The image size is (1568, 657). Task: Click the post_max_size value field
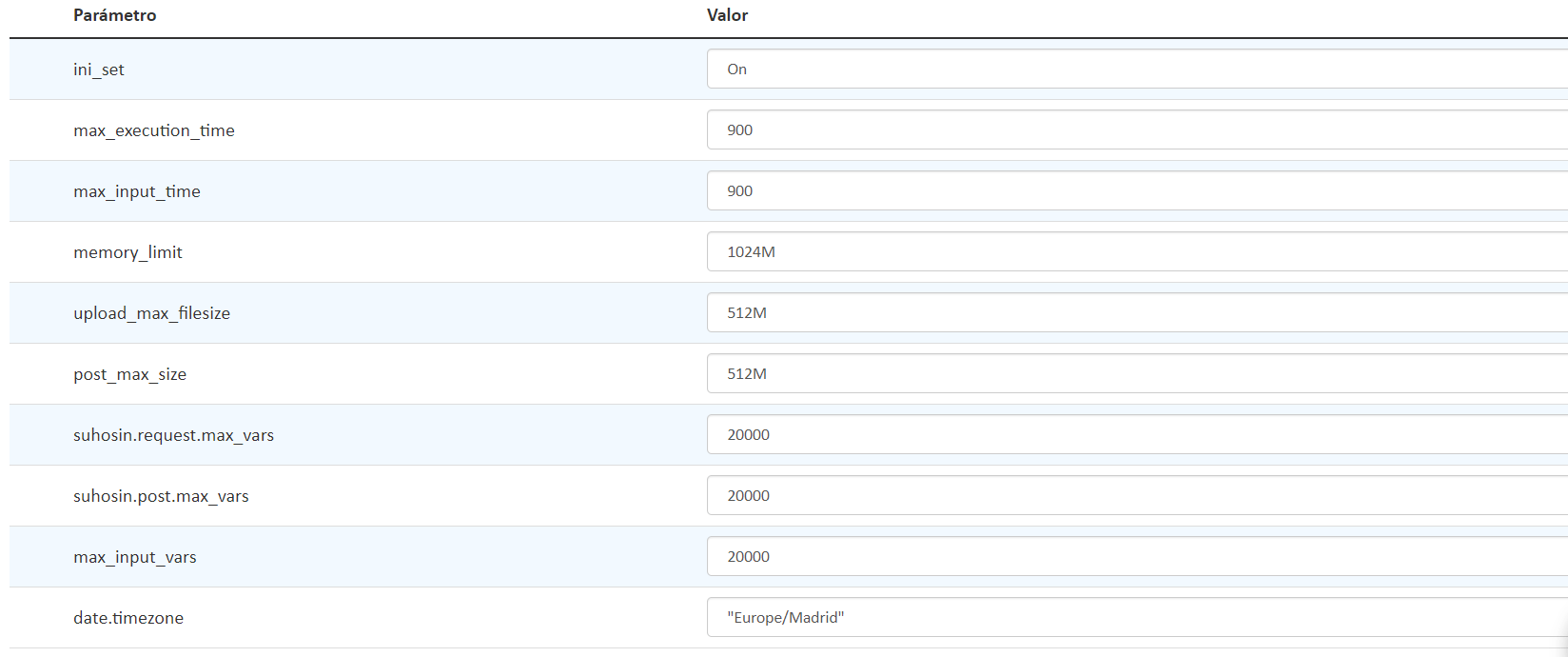1137,373
